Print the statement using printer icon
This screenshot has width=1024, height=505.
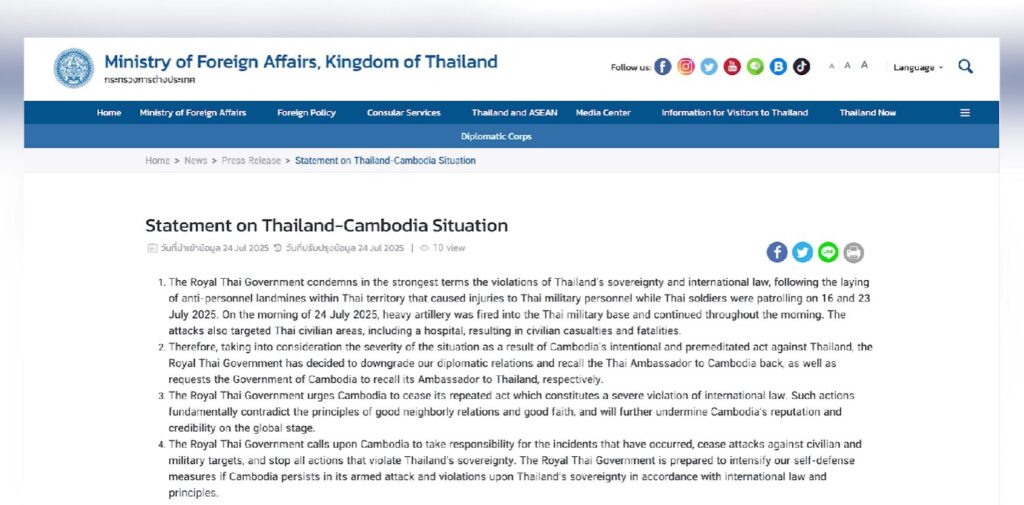[853, 252]
